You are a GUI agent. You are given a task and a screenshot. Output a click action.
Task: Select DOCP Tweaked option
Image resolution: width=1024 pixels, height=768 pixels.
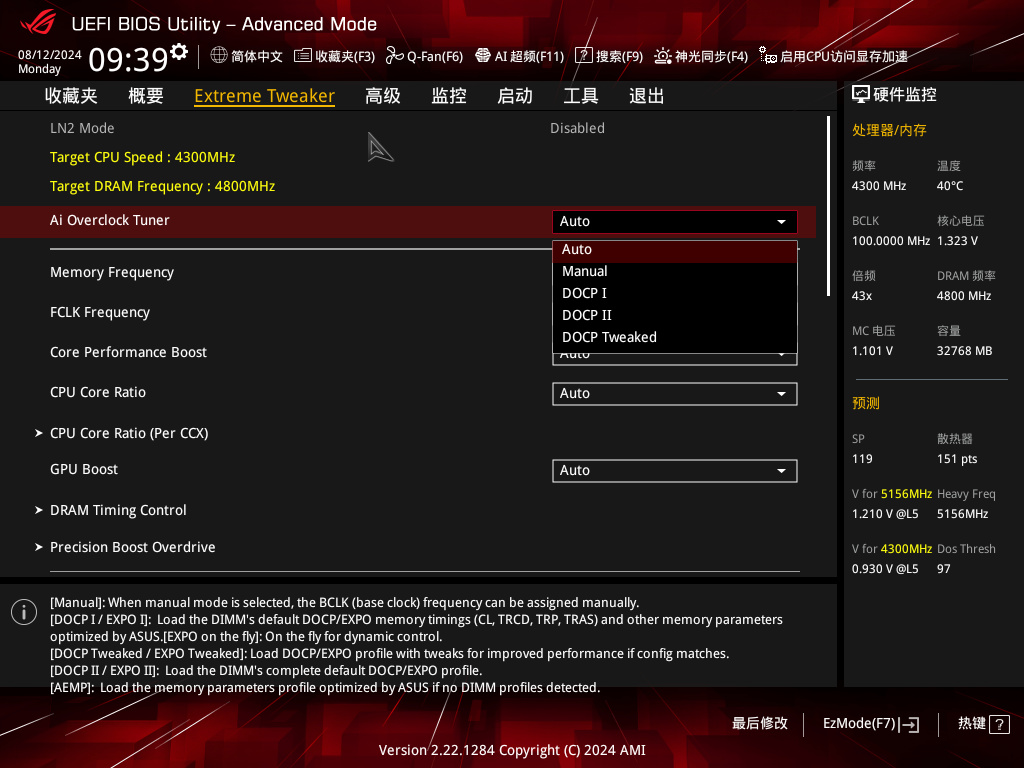(x=675, y=338)
